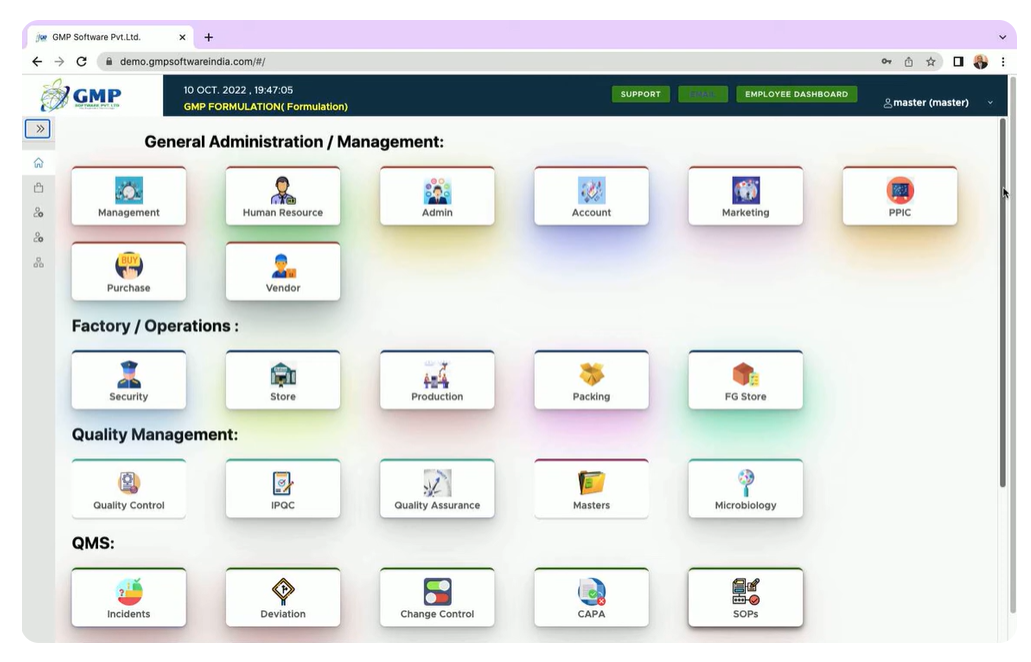Select the IPQC module
Image resolution: width=1031 pixels, height=662 pixels.
coord(282,488)
